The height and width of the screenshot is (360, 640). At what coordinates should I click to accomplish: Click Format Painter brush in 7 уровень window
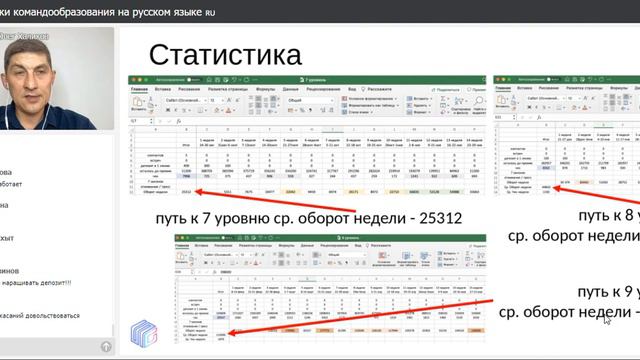pyautogui.click(x=151, y=111)
